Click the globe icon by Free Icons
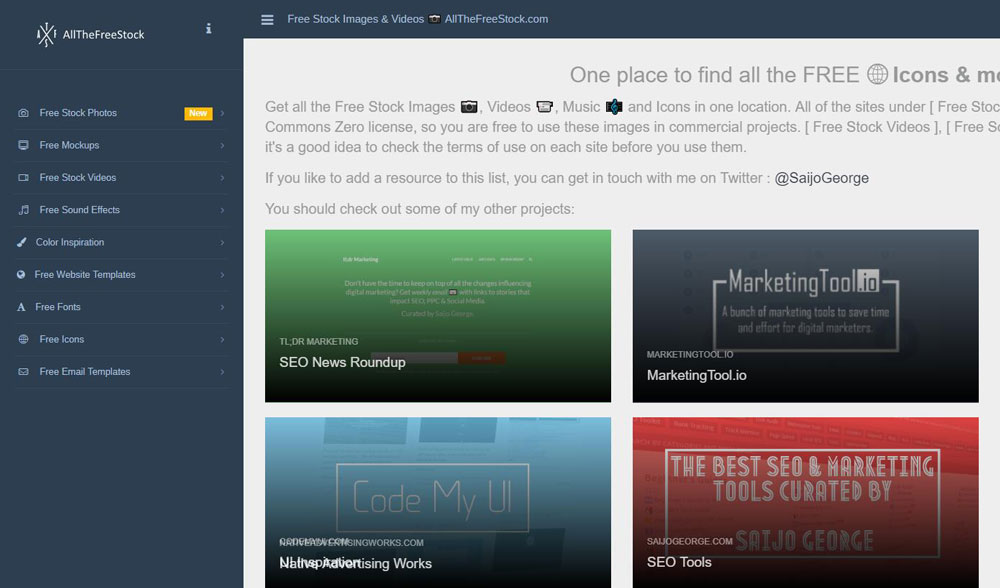The height and width of the screenshot is (588, 1000). click(x=24, y=339)
